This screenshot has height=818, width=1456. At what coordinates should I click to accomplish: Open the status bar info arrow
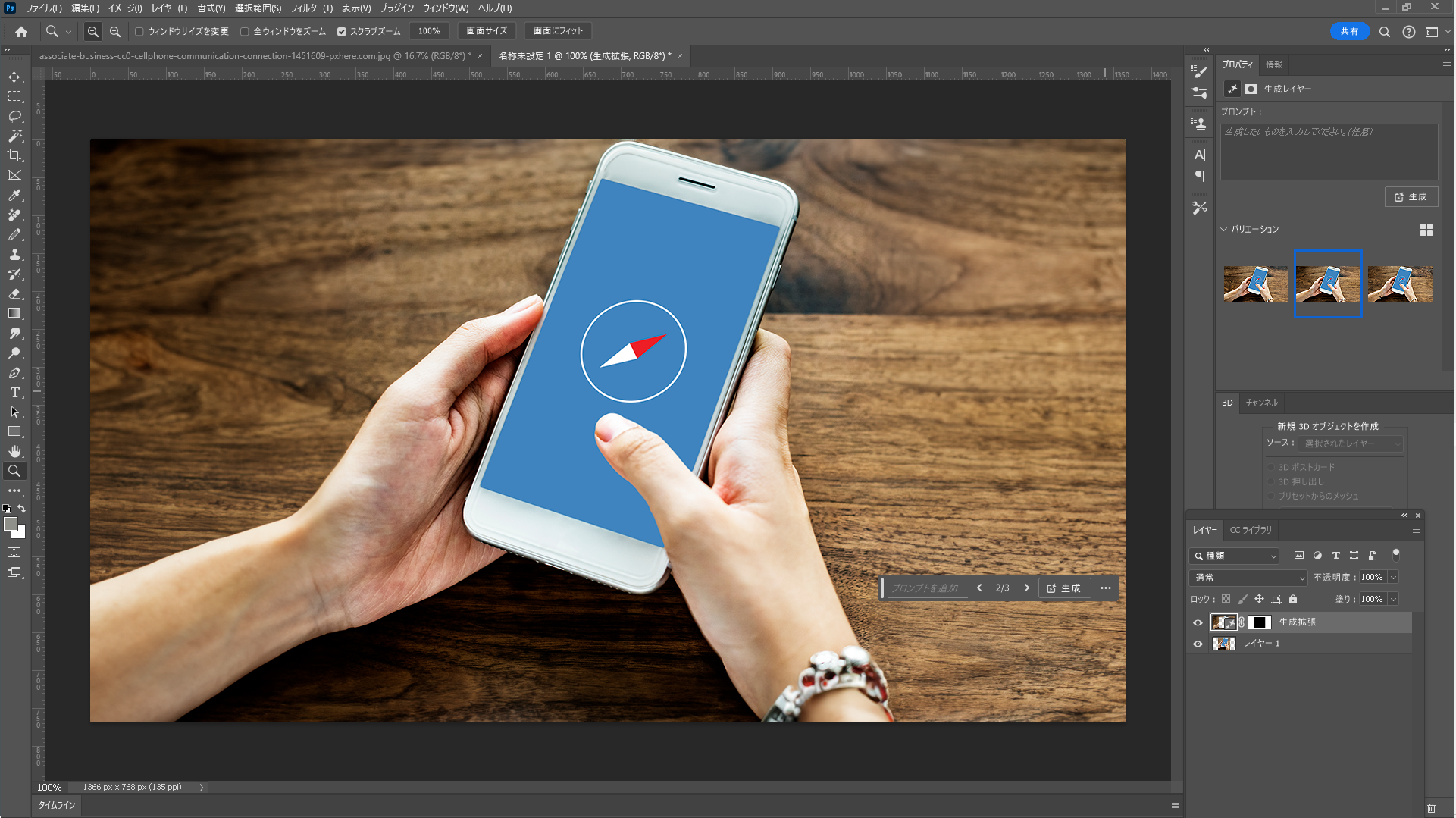tap(202, 788)
